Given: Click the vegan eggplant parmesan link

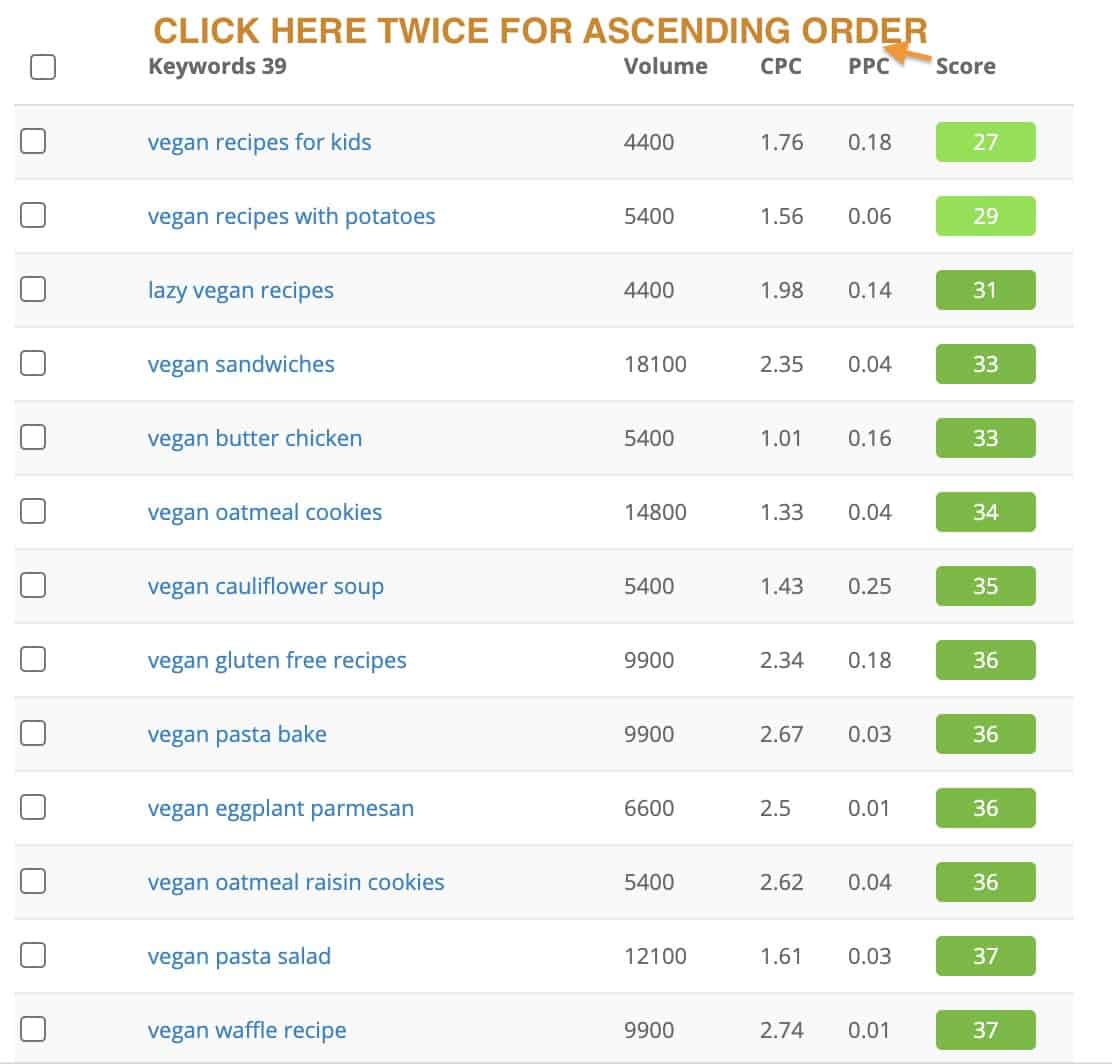Looking at the screenshot, I should pyautogui.click(x=281, y=809).
